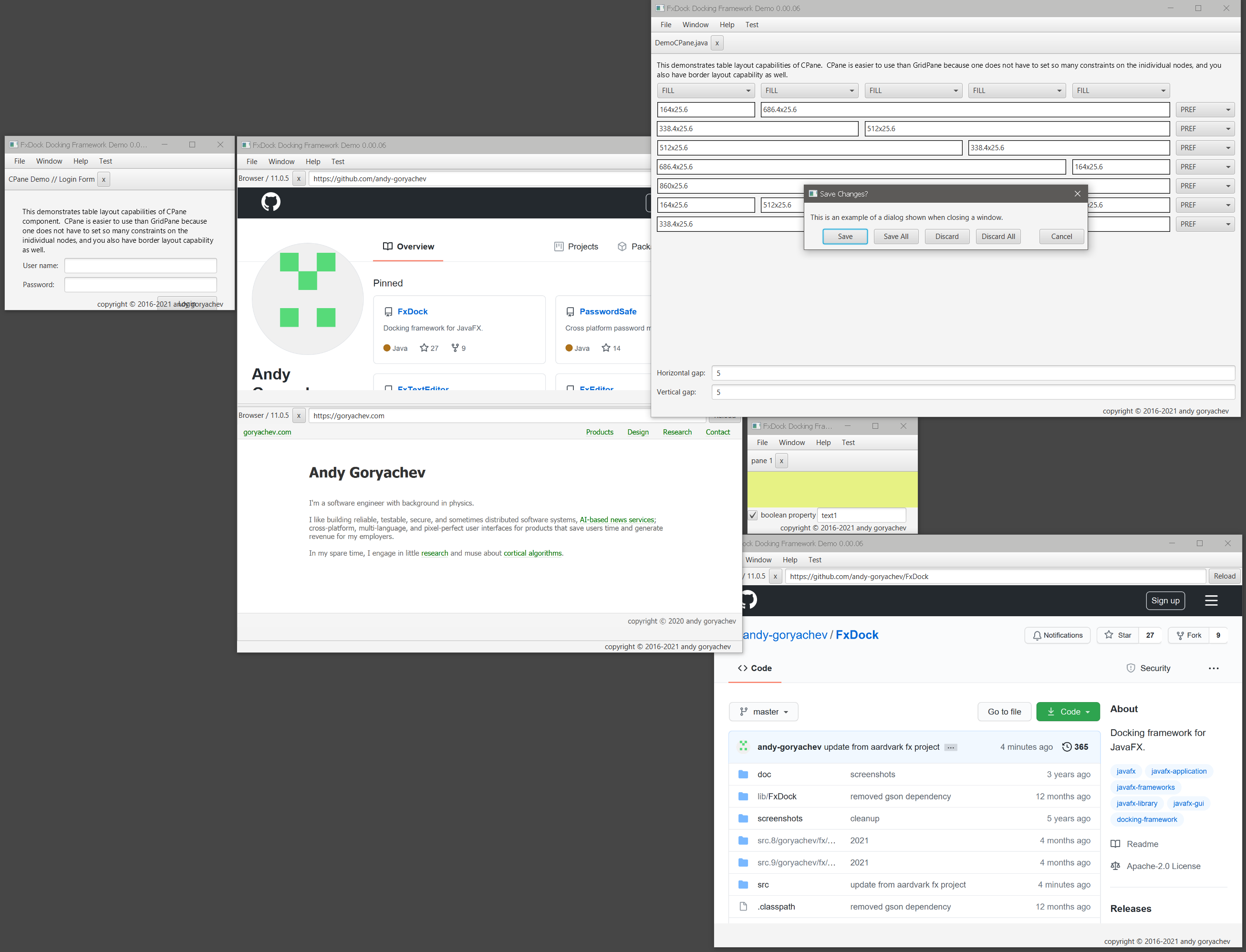Screen dimensions: 1246x952
Task: Star the FxDock repository
Action: click(1110, 635)
